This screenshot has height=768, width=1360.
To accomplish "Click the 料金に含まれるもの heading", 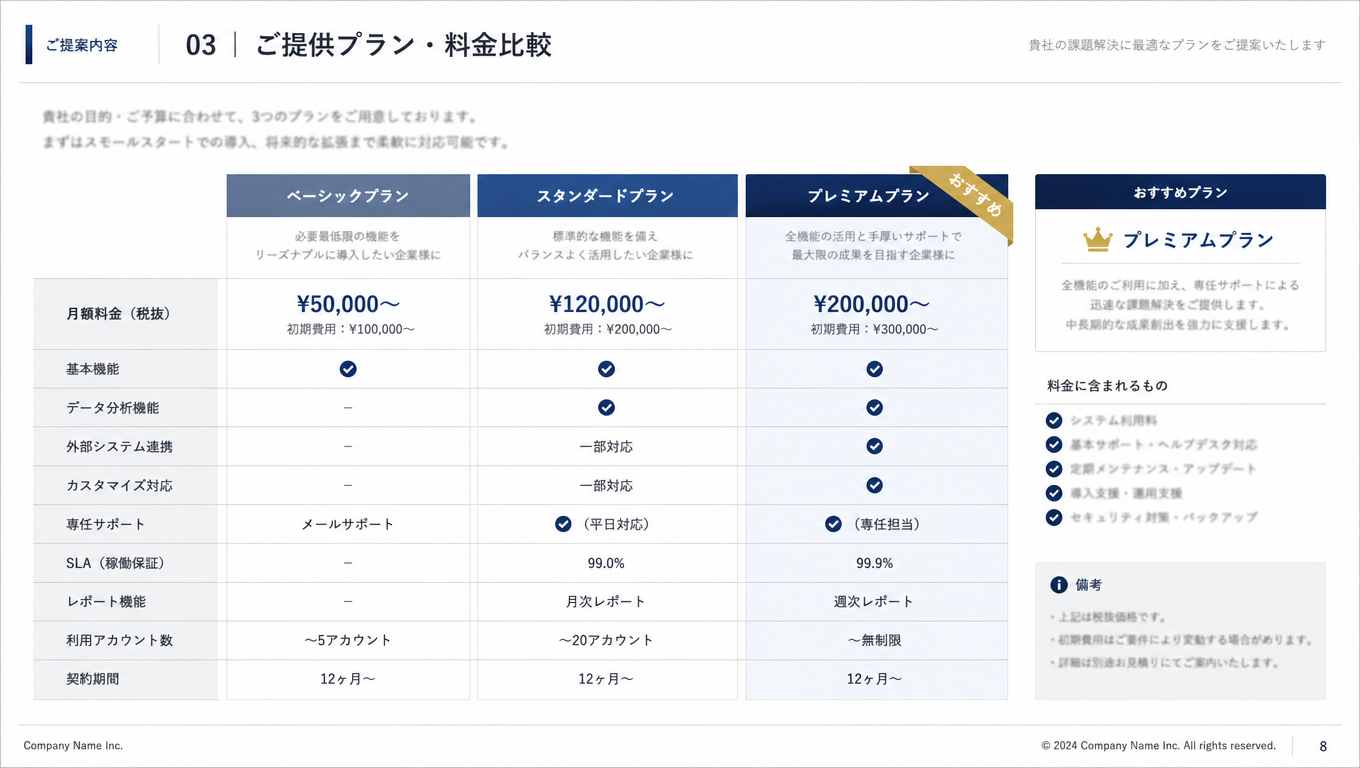I will [x=1107, y=386].
